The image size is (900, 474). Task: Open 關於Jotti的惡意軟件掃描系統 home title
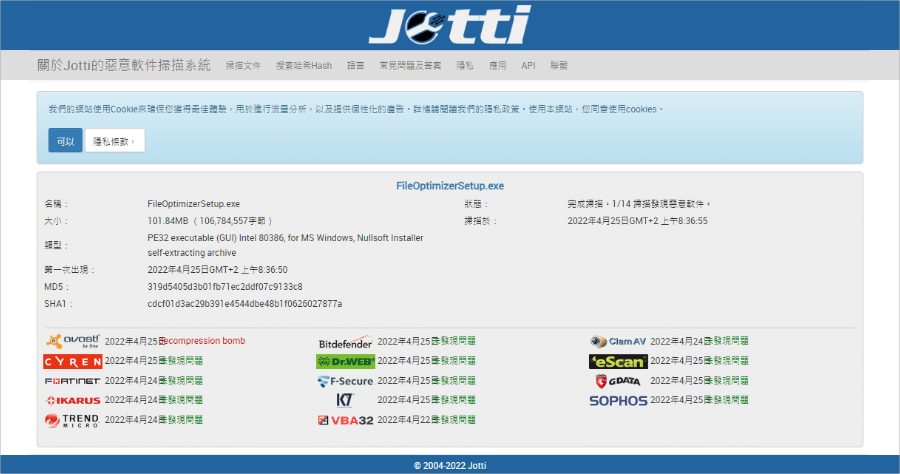[x=124, y=65]
